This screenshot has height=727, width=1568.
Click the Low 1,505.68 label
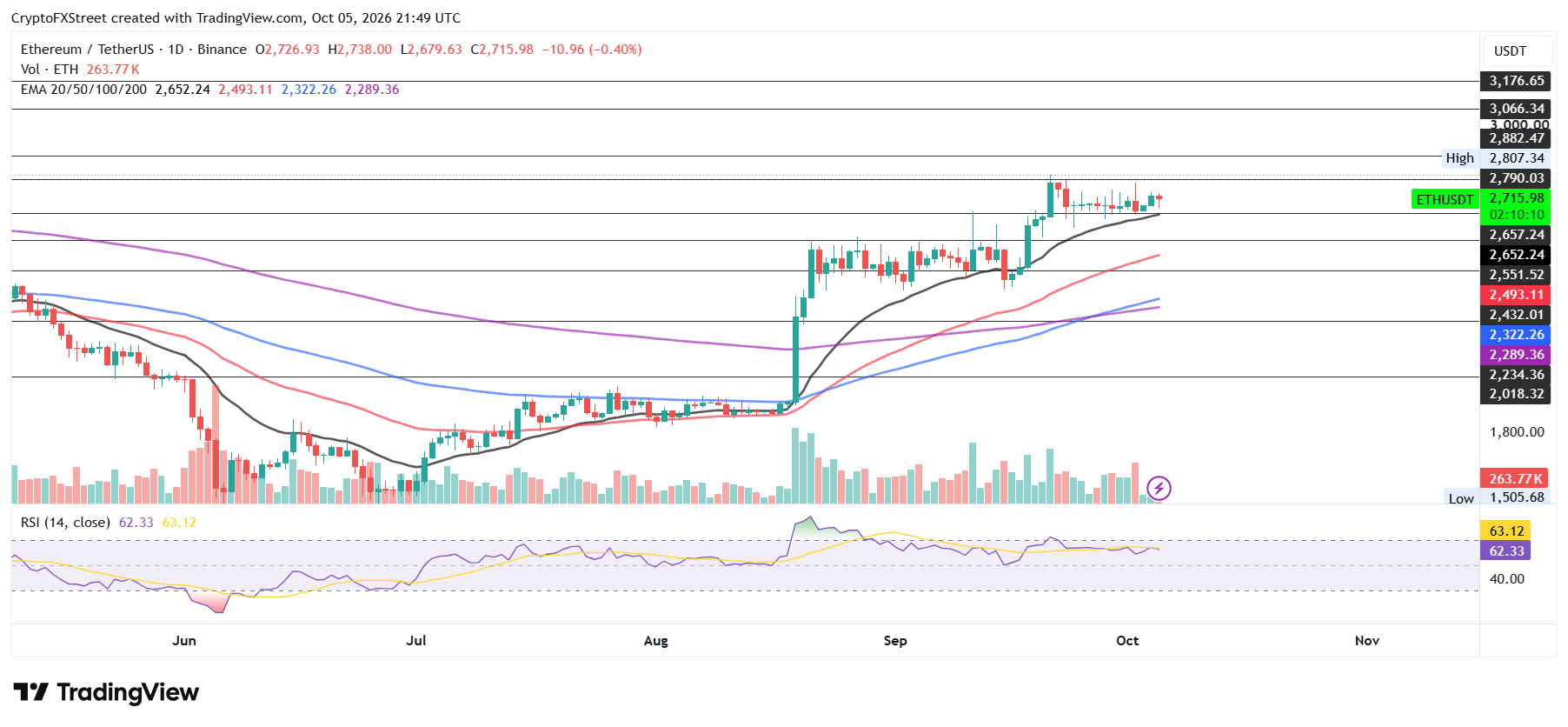point(1497,498)
